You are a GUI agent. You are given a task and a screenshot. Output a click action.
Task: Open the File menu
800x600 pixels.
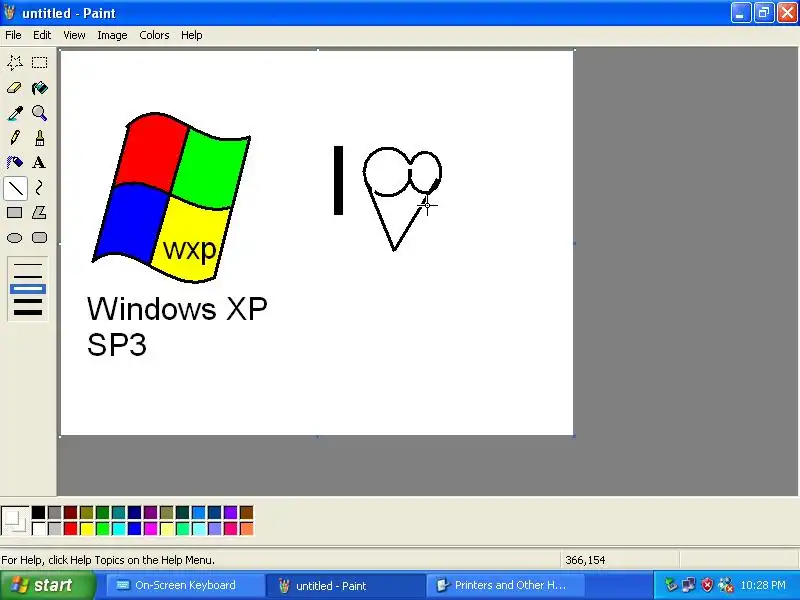pyautogui.click(x=13, y=35)
